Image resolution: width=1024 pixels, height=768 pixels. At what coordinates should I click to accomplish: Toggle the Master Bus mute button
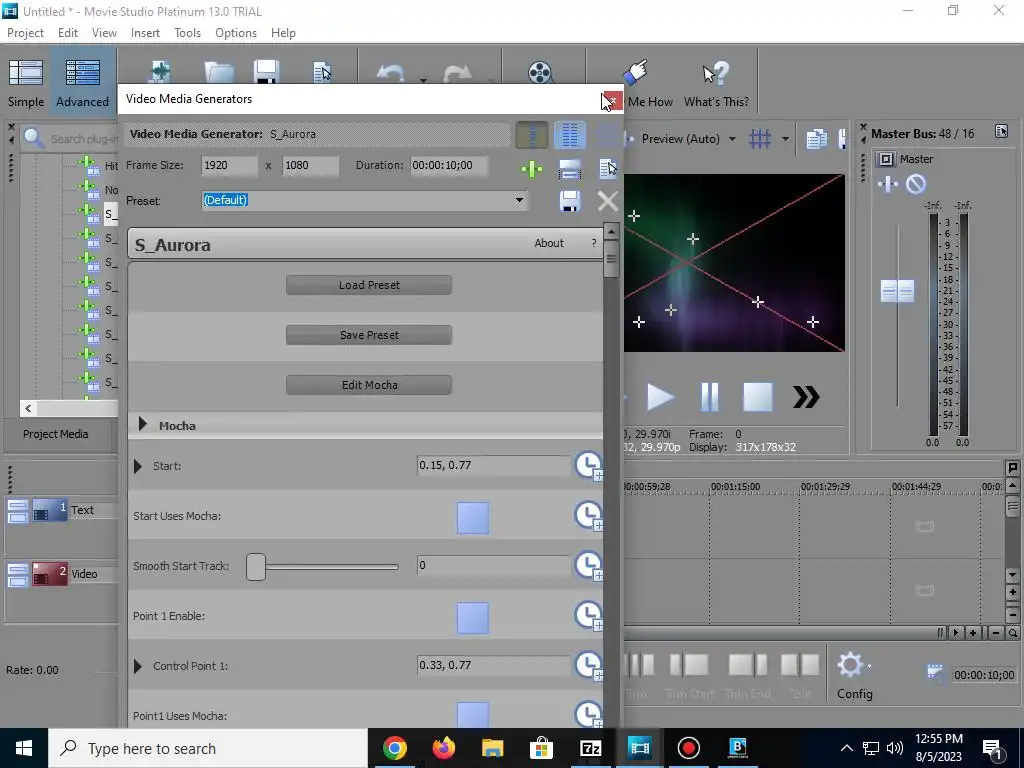coord(916,184)
